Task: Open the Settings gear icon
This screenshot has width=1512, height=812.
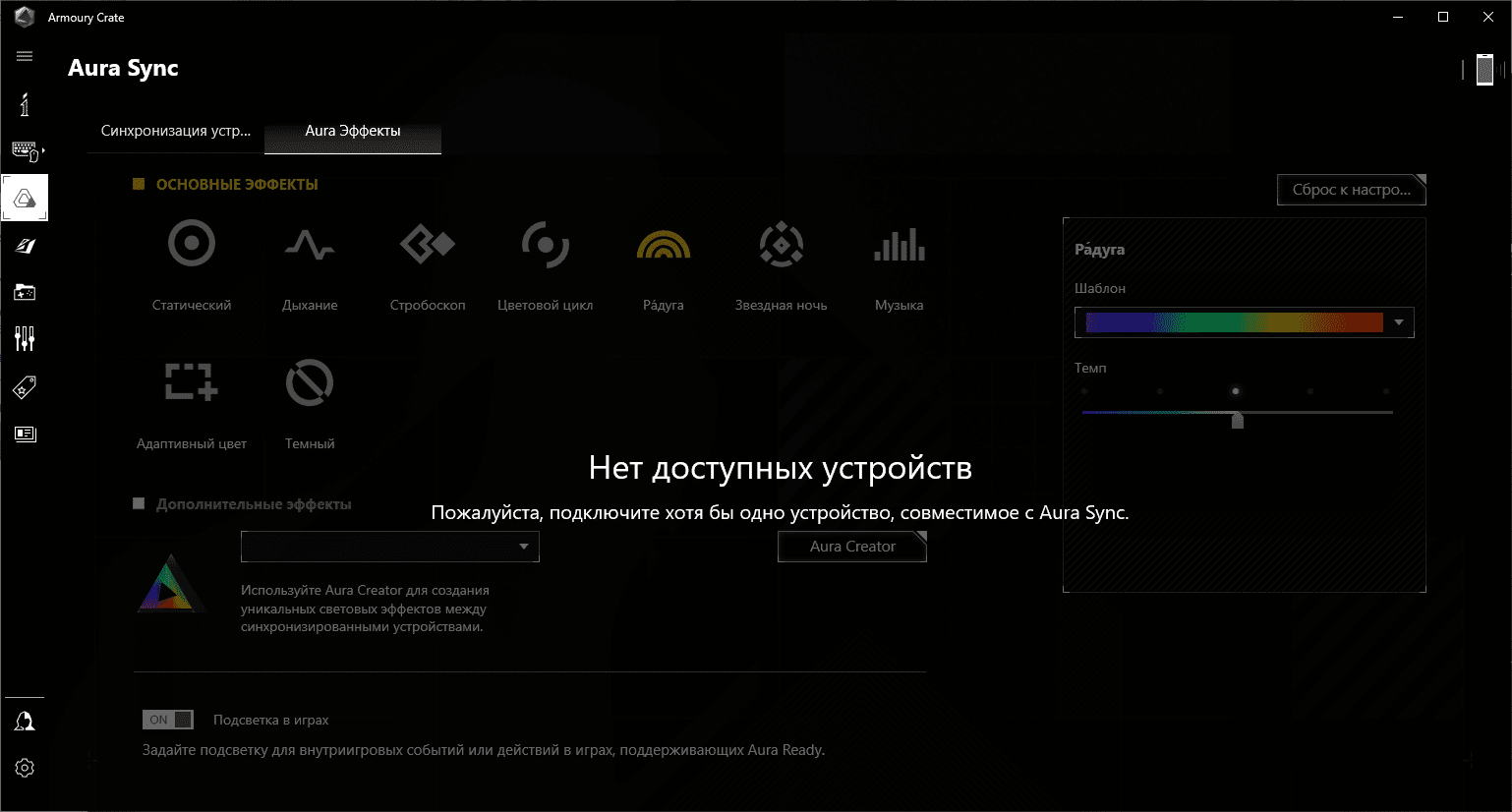Action: (25, 768)
